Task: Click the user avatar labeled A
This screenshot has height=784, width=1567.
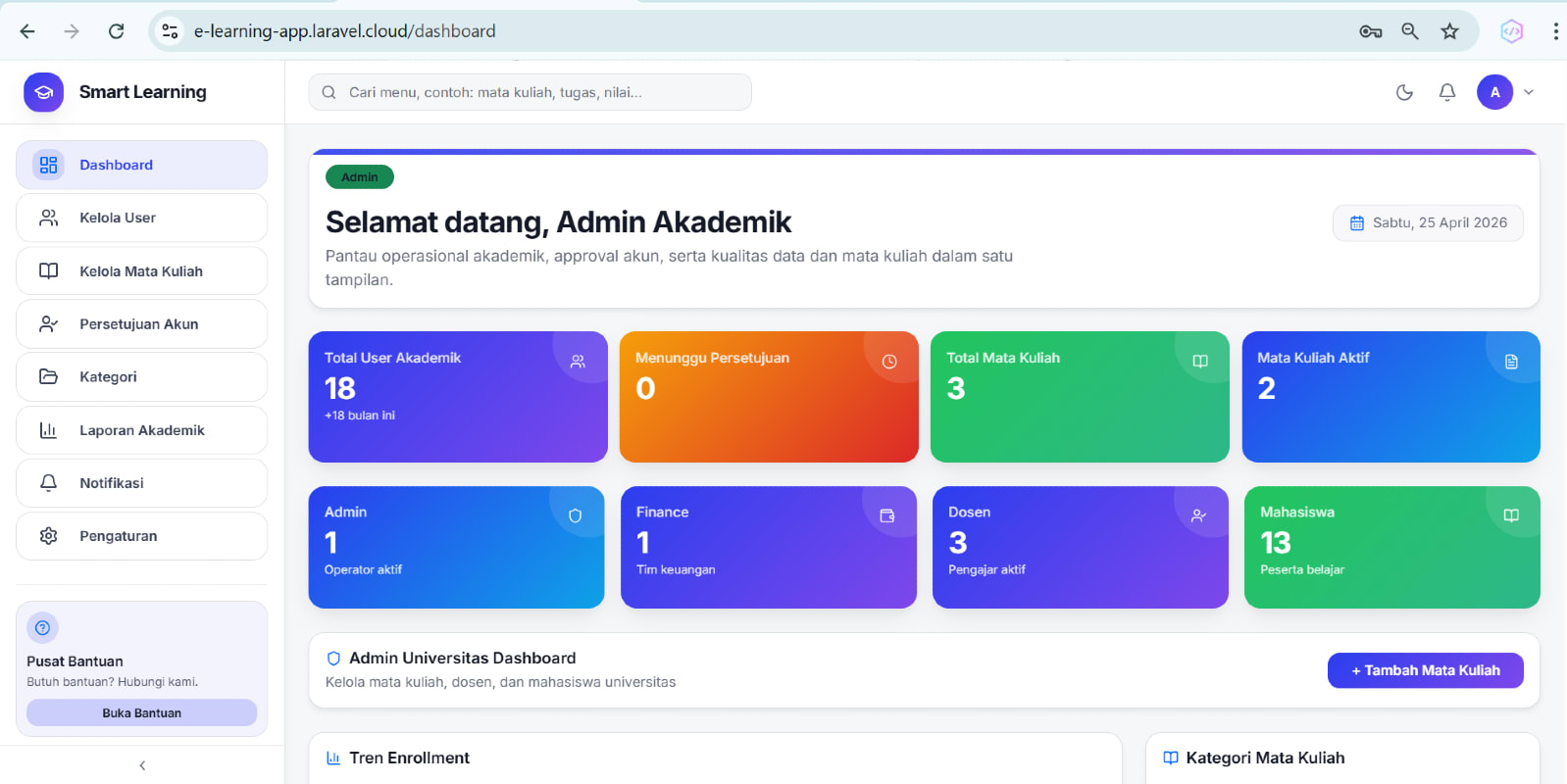Action: (1494, 92)
